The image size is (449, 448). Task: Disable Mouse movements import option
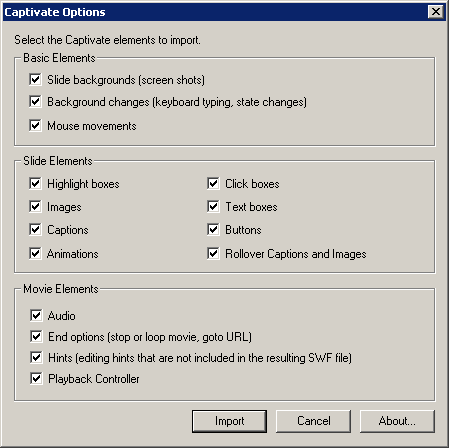click(35, 126)
